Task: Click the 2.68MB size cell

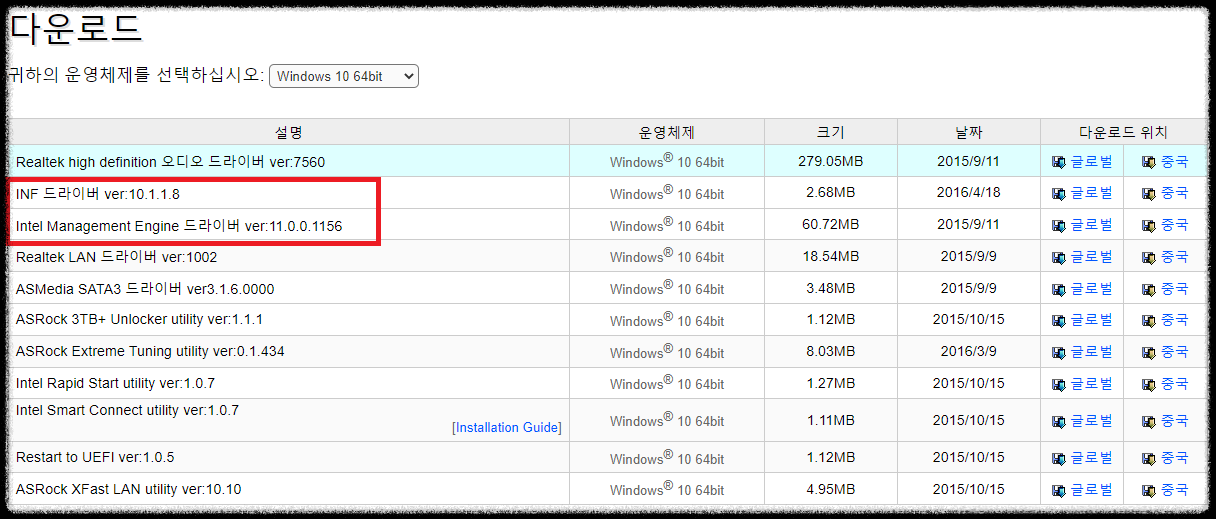Action: click(831, 193)
